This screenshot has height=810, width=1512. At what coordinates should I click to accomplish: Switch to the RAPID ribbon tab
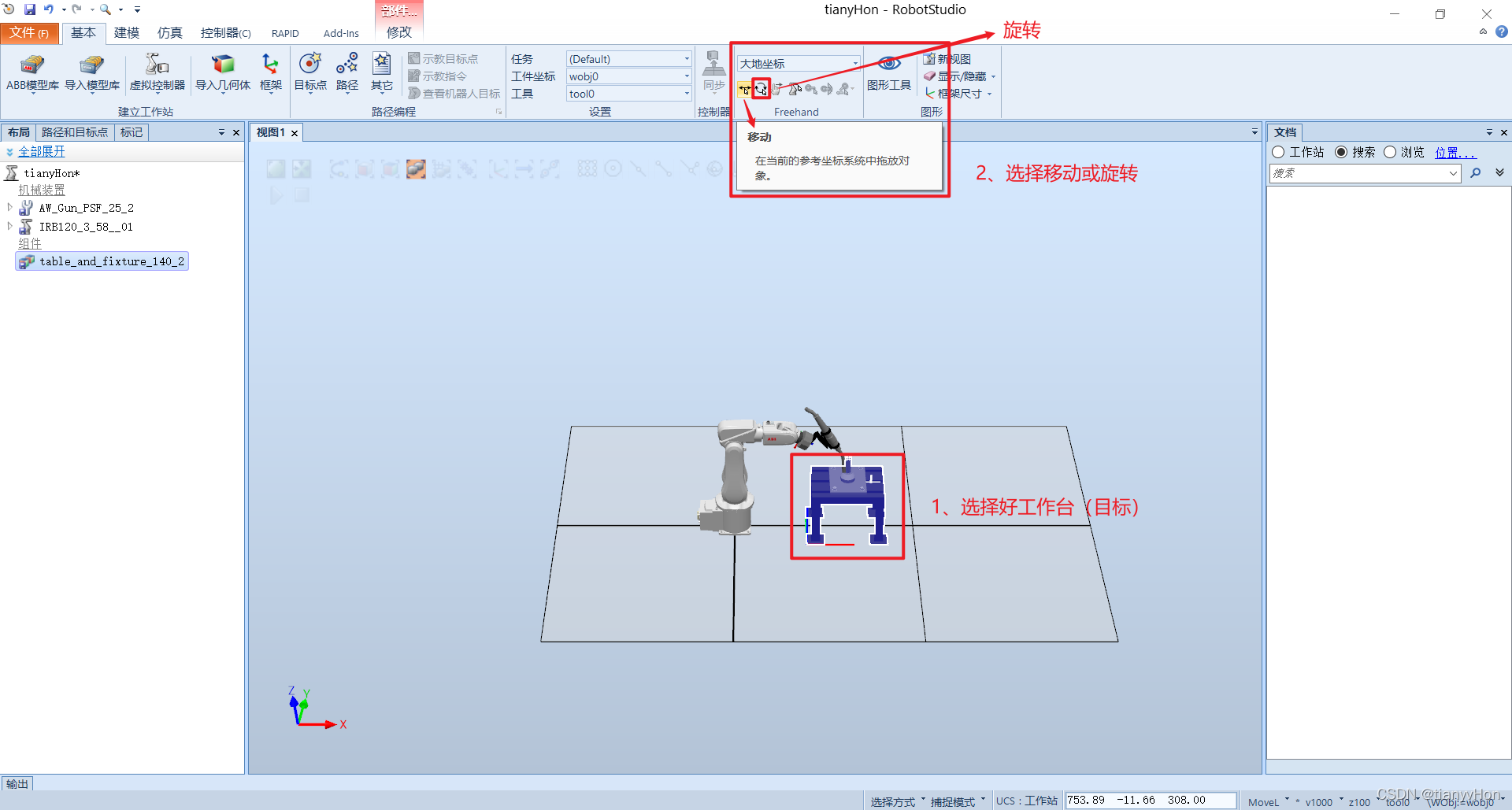(x=285, y=33)
